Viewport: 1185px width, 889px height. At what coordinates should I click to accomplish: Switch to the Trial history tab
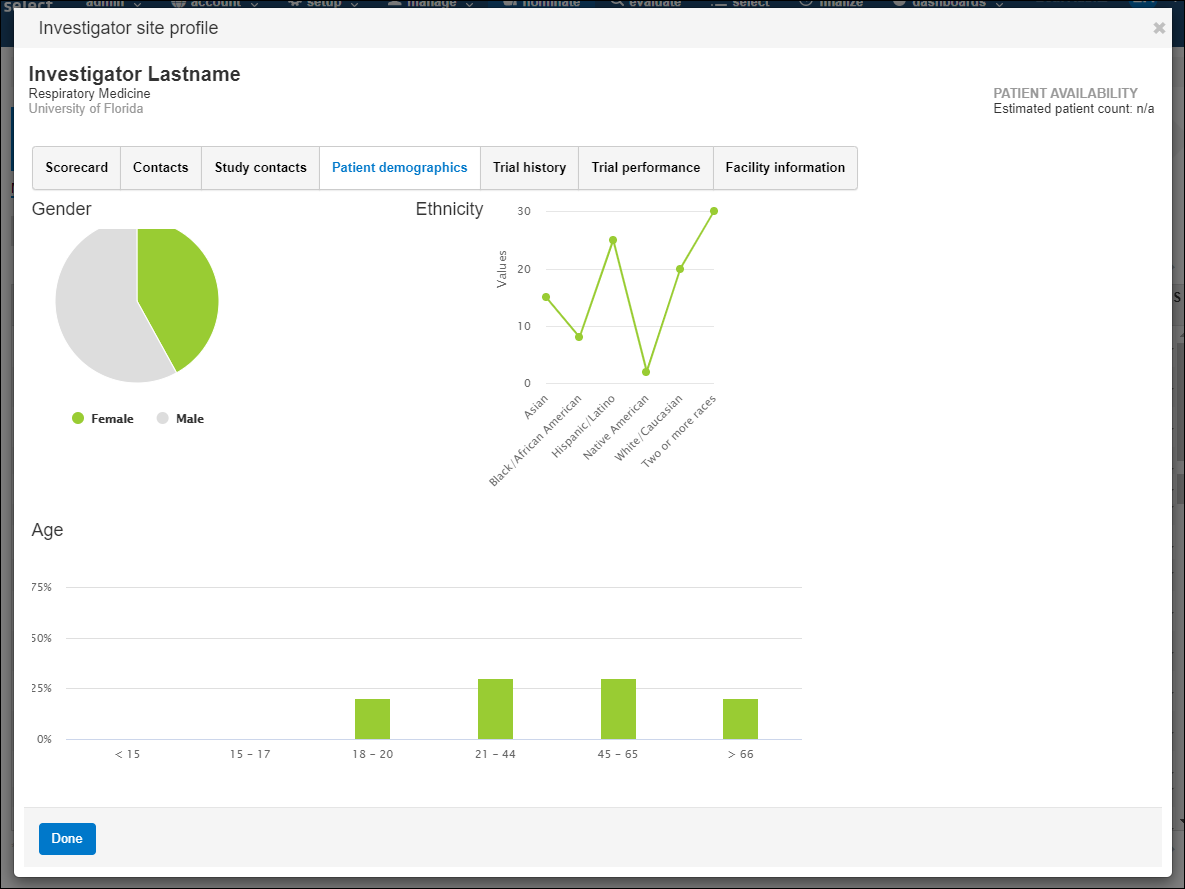click(x=530, y=168)
